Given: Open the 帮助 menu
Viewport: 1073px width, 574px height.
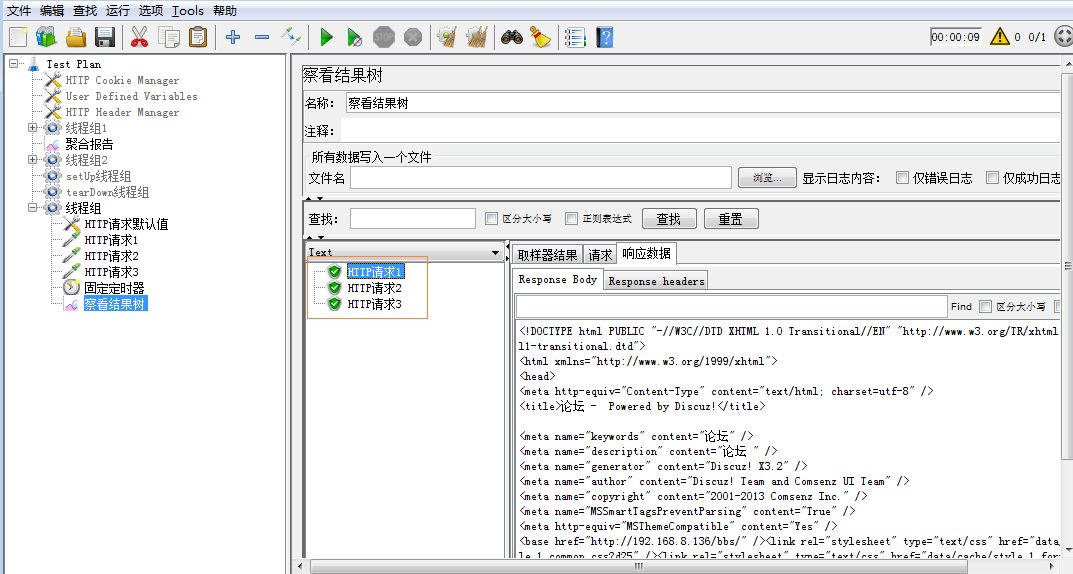Looking at the screenshot, I should tap(224, 10).
